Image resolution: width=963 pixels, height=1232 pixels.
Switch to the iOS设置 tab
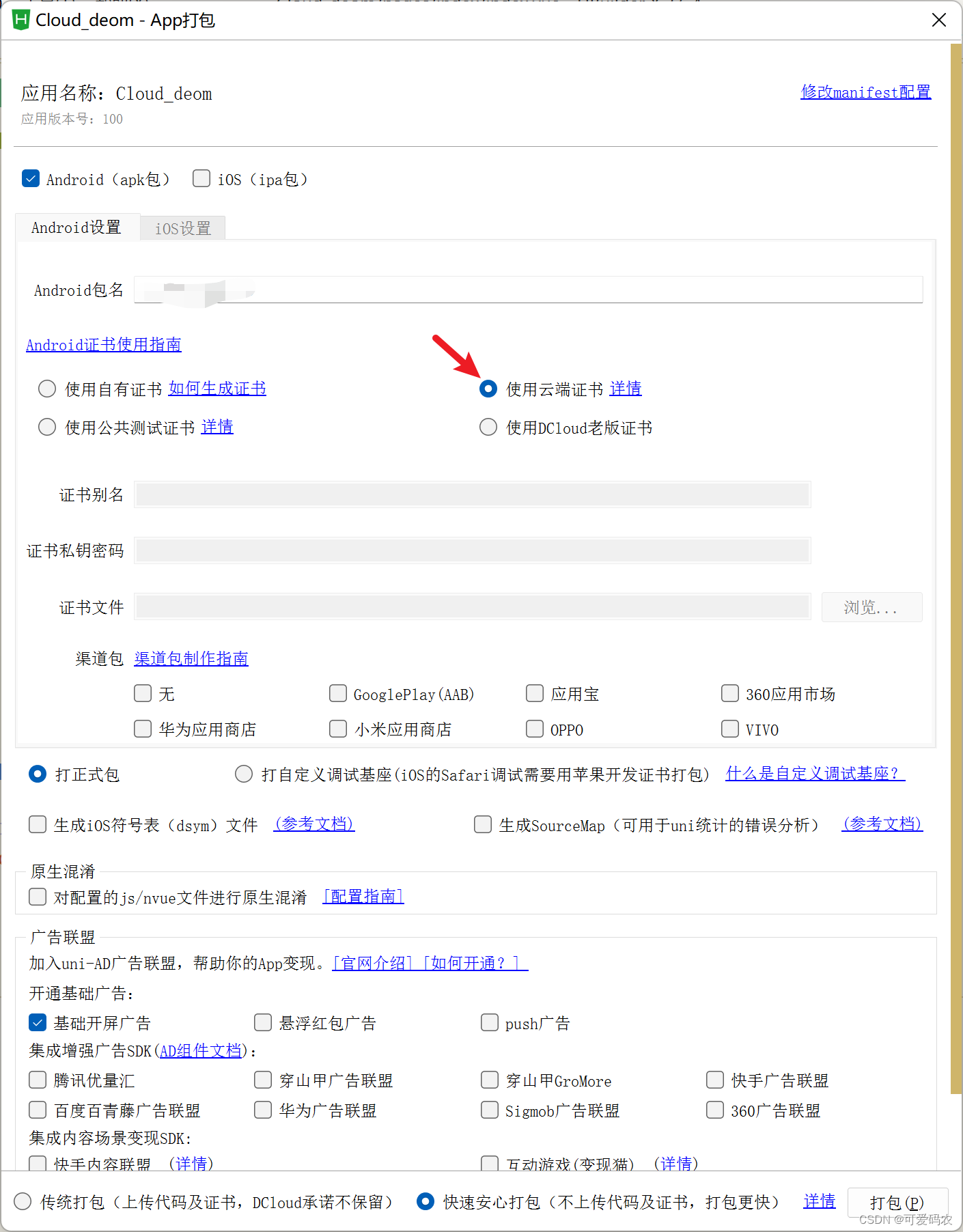[183, 228]
